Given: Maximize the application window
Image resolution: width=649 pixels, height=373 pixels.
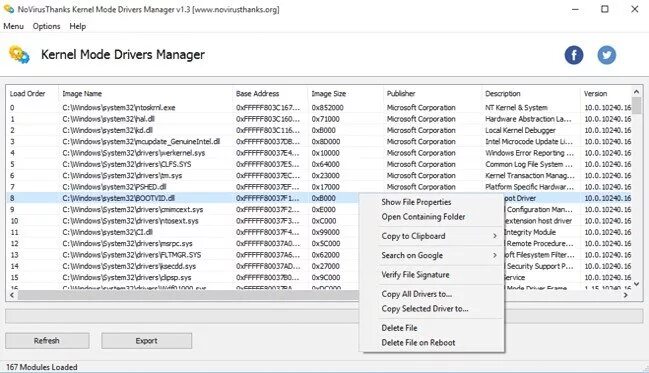Looking at the screenshot, I should point(605,9).
